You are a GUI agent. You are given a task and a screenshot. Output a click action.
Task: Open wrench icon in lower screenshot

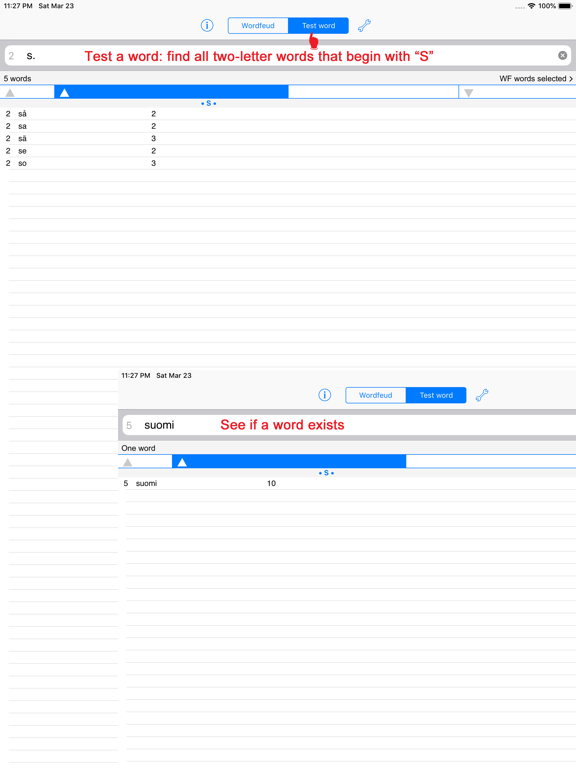pos(482,395)
